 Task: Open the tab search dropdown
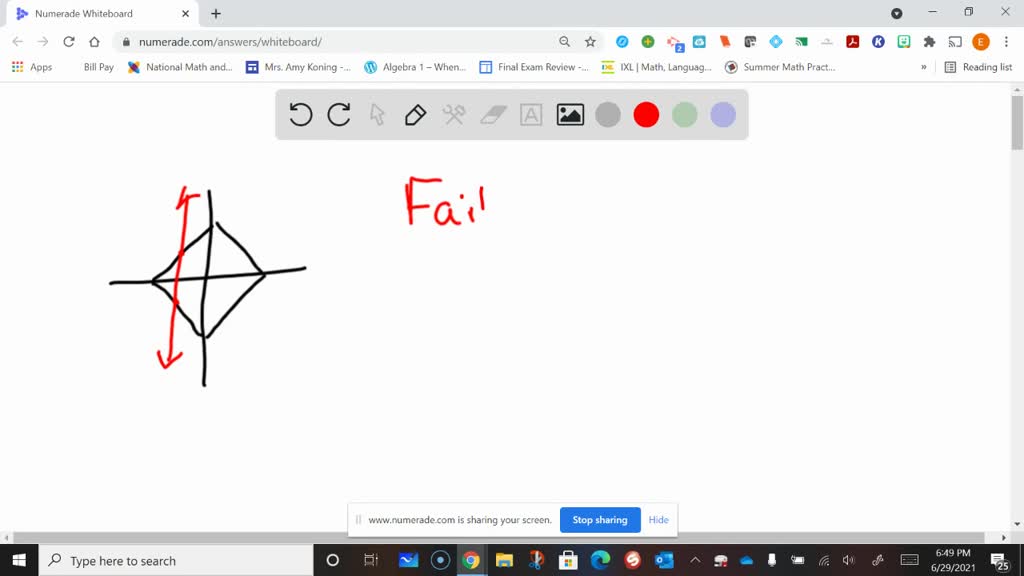click(897, 13)
